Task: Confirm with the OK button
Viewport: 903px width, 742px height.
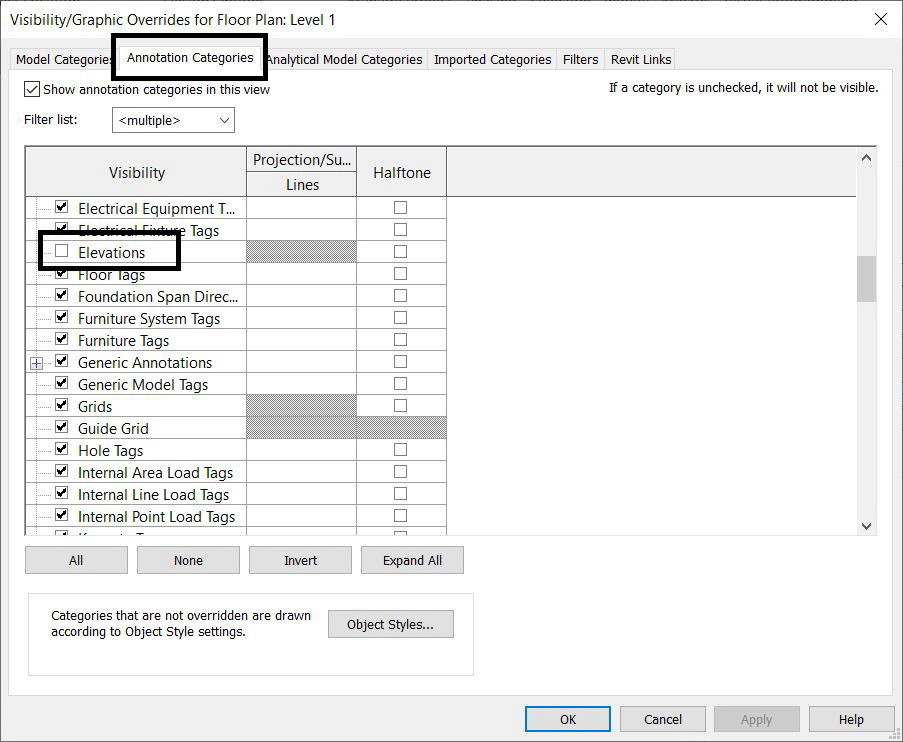Action: tap(567, 719)
